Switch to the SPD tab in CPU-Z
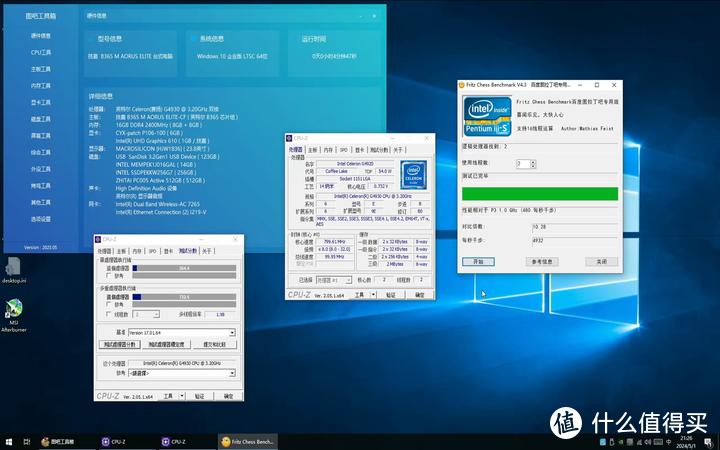The height and width of the screenshot is (450, 720). [343, 149]
